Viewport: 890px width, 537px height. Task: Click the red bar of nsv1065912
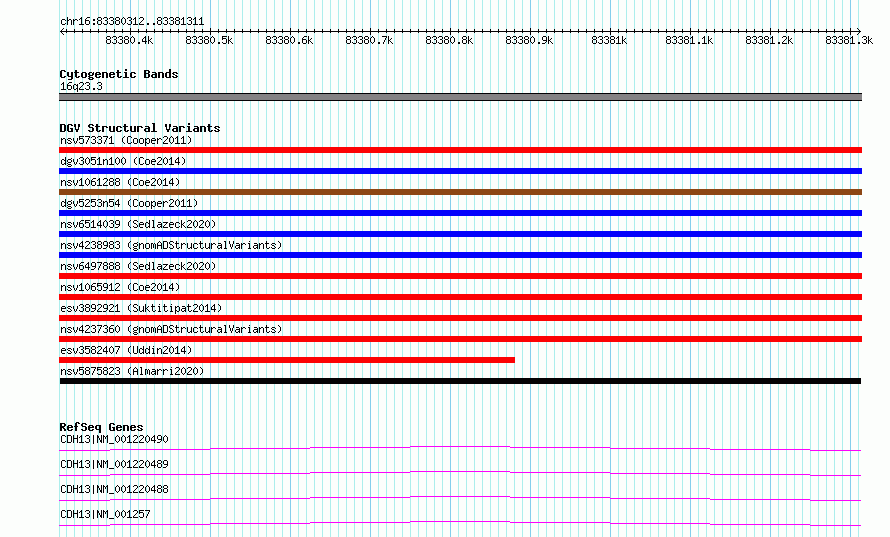point(460,297)
